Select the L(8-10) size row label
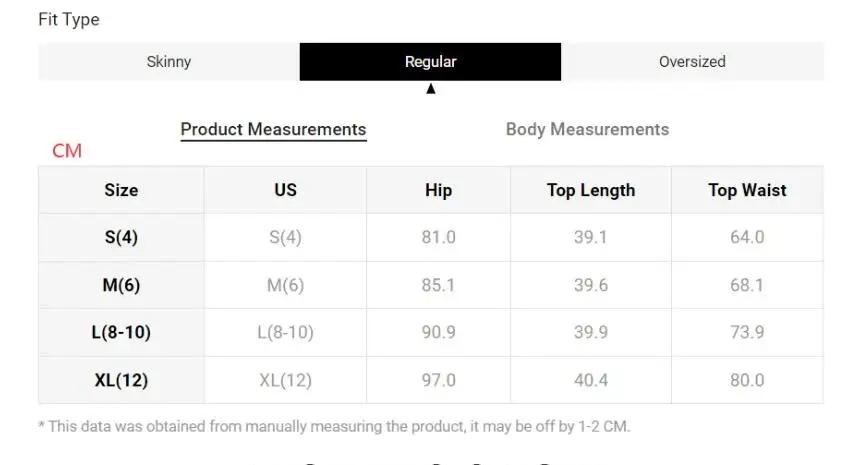The image size is (856, 465). tap(121, 332)
